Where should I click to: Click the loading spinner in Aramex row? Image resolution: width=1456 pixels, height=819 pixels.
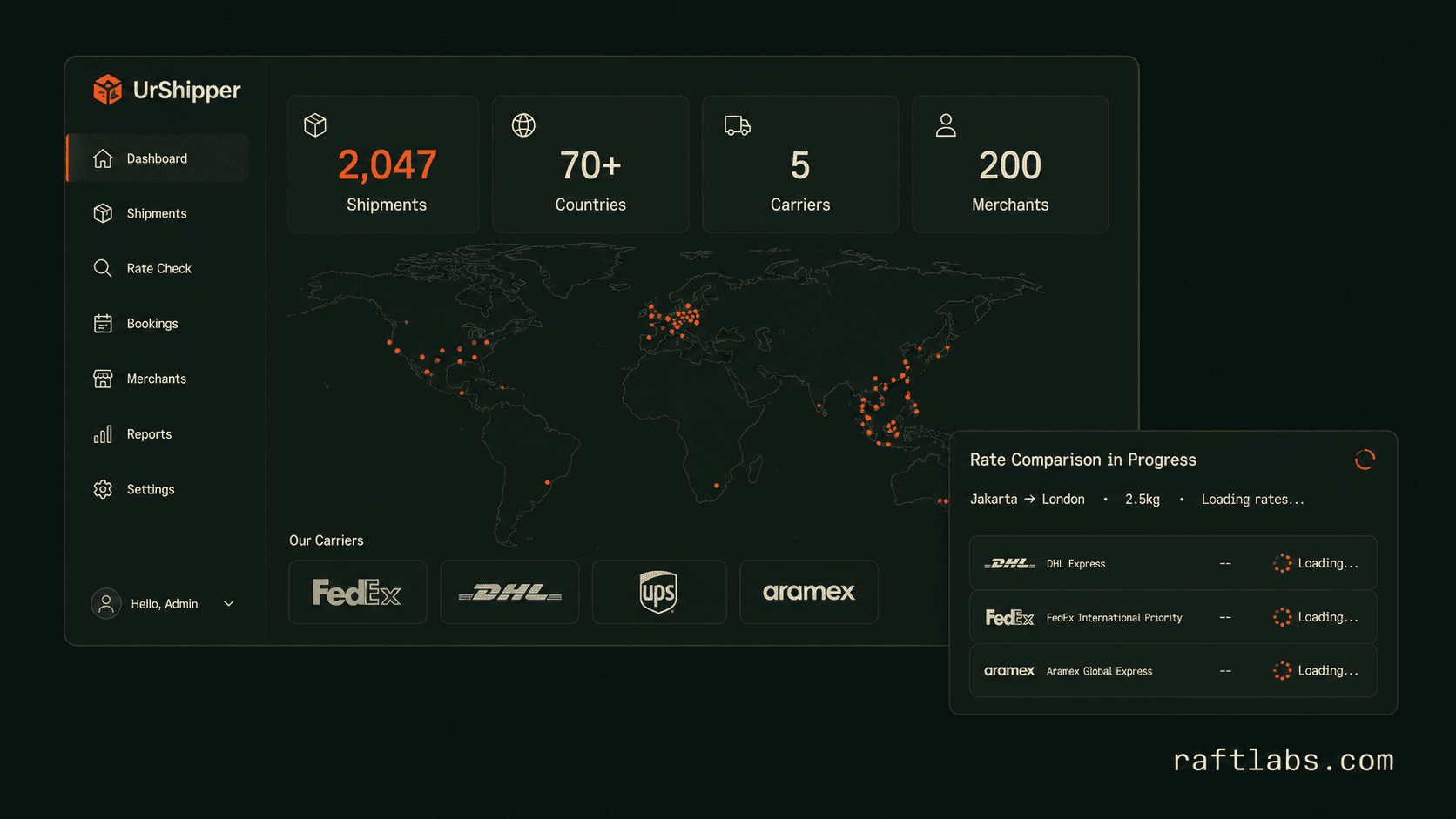point(1283,670)
